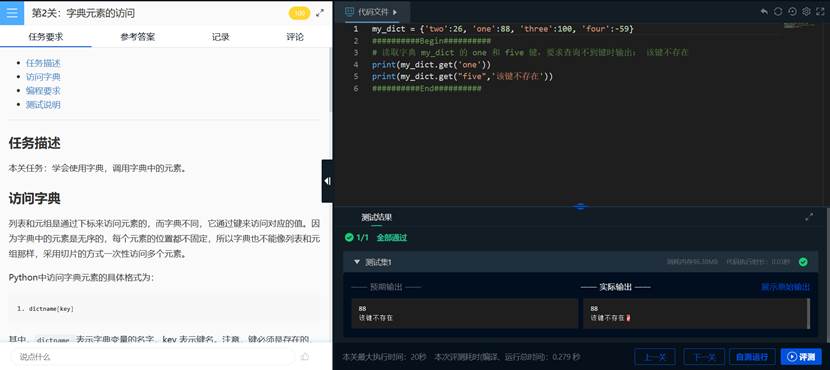Click the actual output panel scrollbar
830x370 pixels.
(808, 313)
